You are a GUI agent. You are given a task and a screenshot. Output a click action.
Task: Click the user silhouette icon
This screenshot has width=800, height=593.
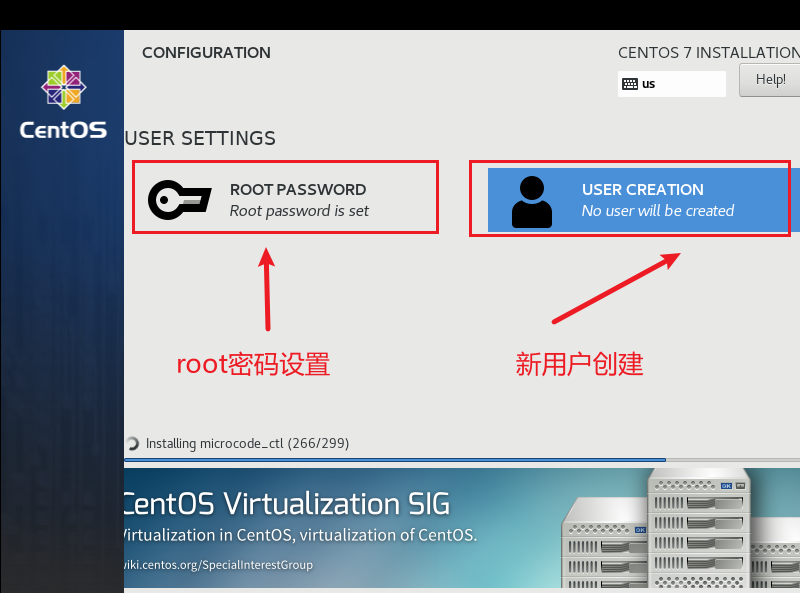pos(532,202)
